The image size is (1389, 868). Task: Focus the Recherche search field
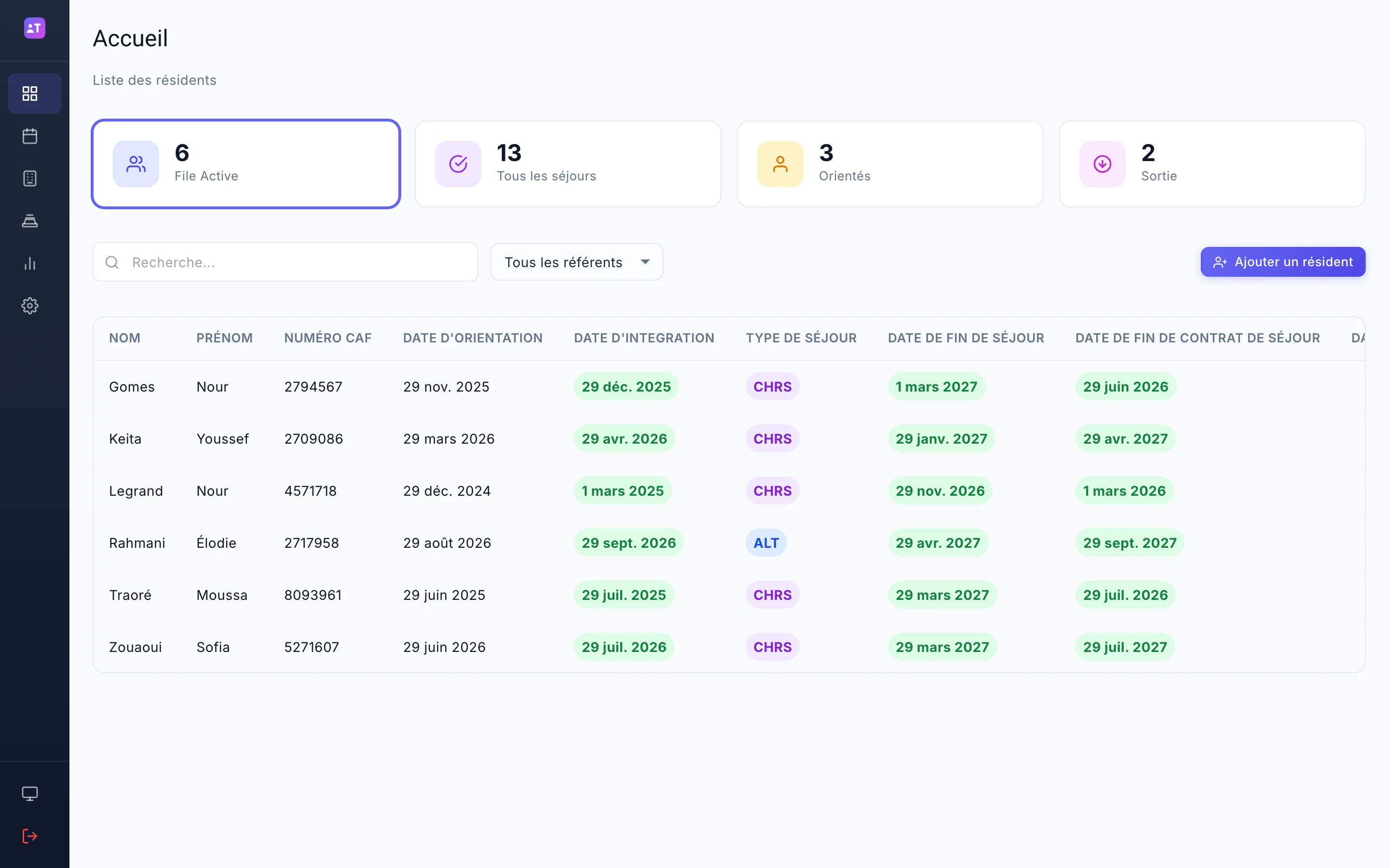pos(285,262)
